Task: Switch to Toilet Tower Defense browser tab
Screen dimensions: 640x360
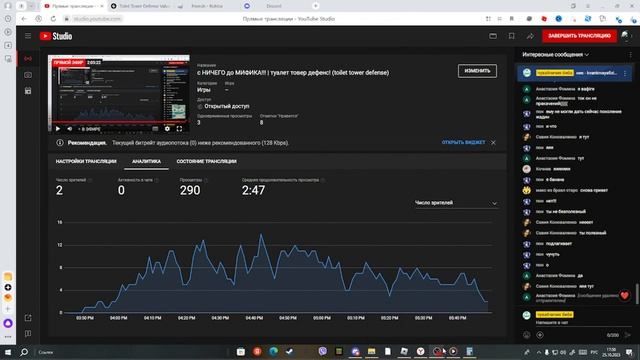Action: (140, 6)
